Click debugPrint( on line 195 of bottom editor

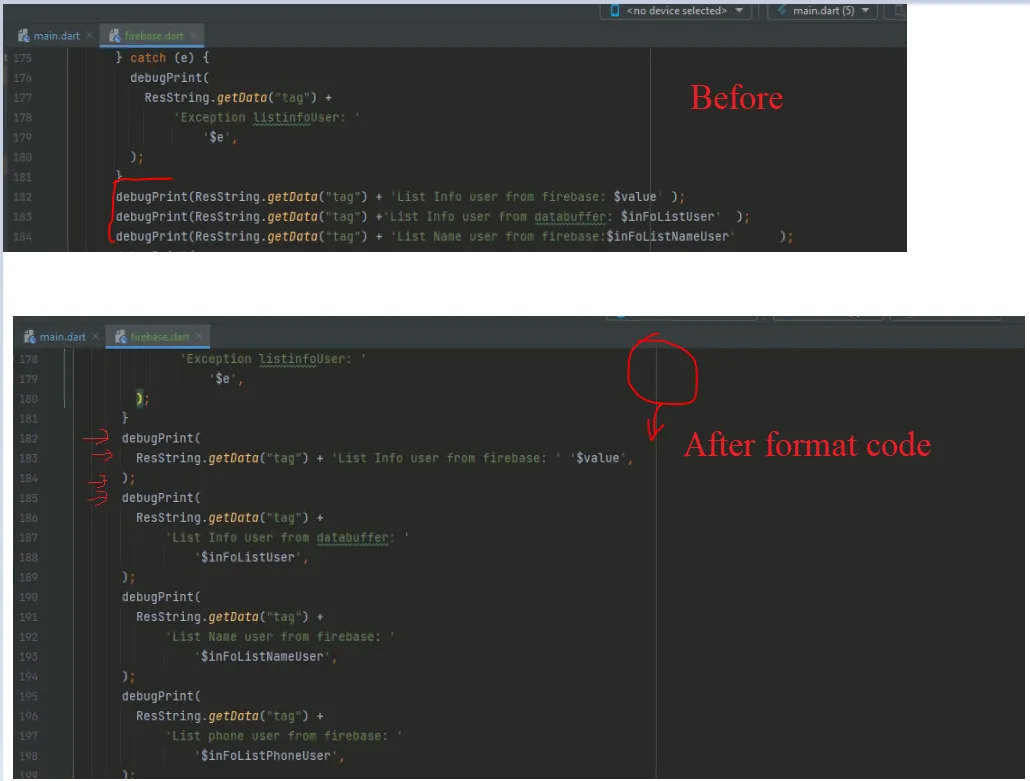(161, 696)
